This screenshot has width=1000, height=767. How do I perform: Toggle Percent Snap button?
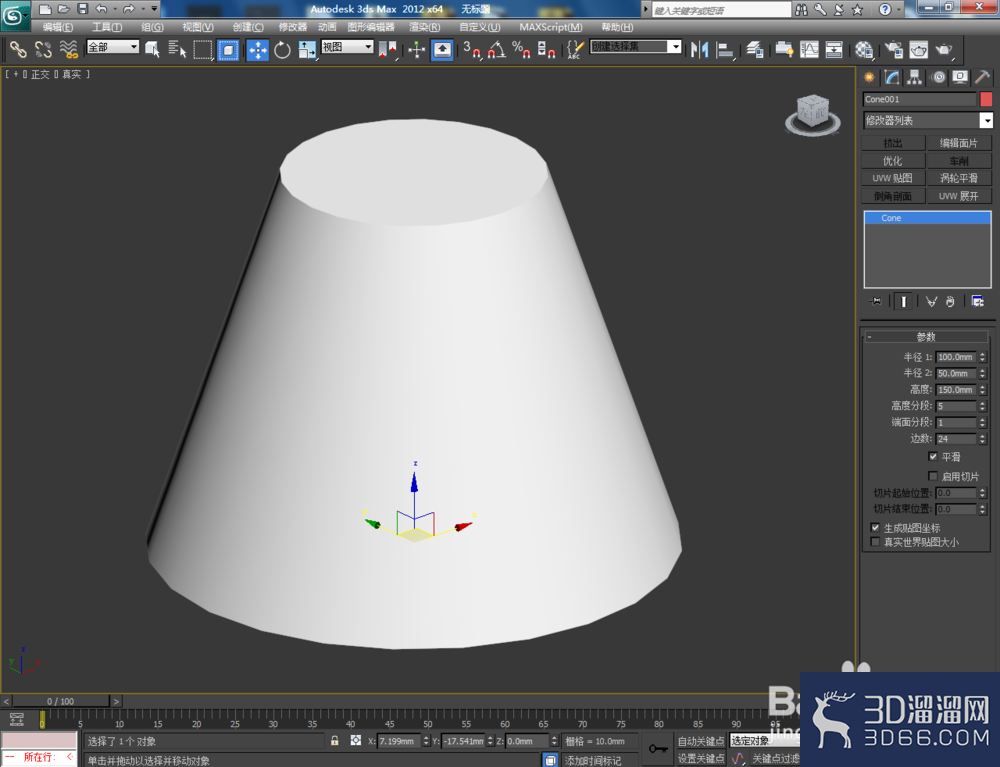(521, 50)
